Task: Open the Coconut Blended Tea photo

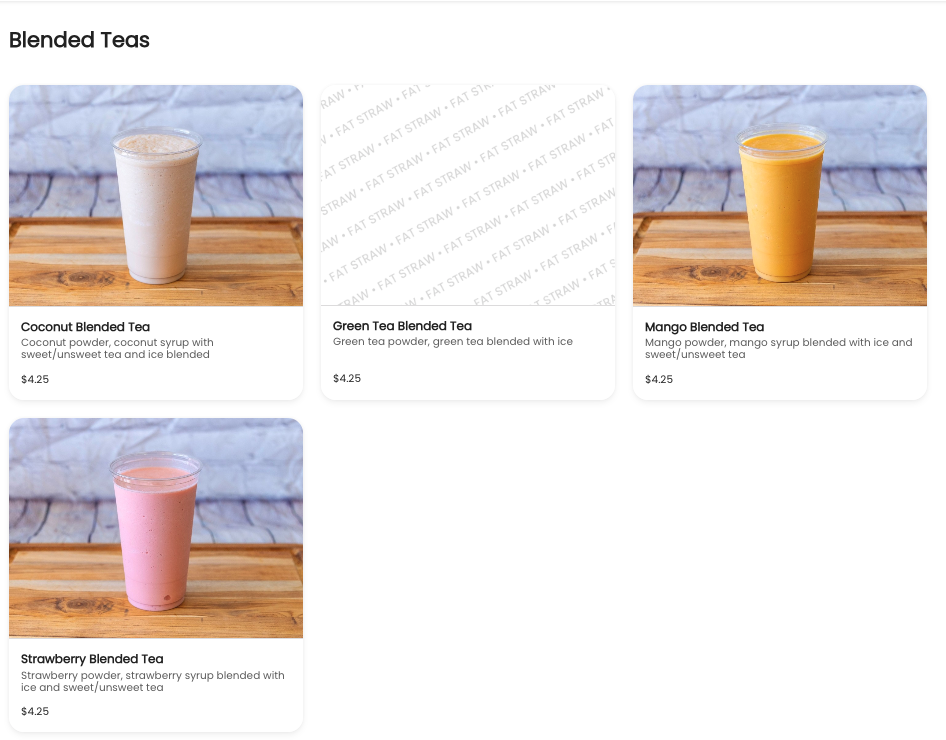Action: 156,195
